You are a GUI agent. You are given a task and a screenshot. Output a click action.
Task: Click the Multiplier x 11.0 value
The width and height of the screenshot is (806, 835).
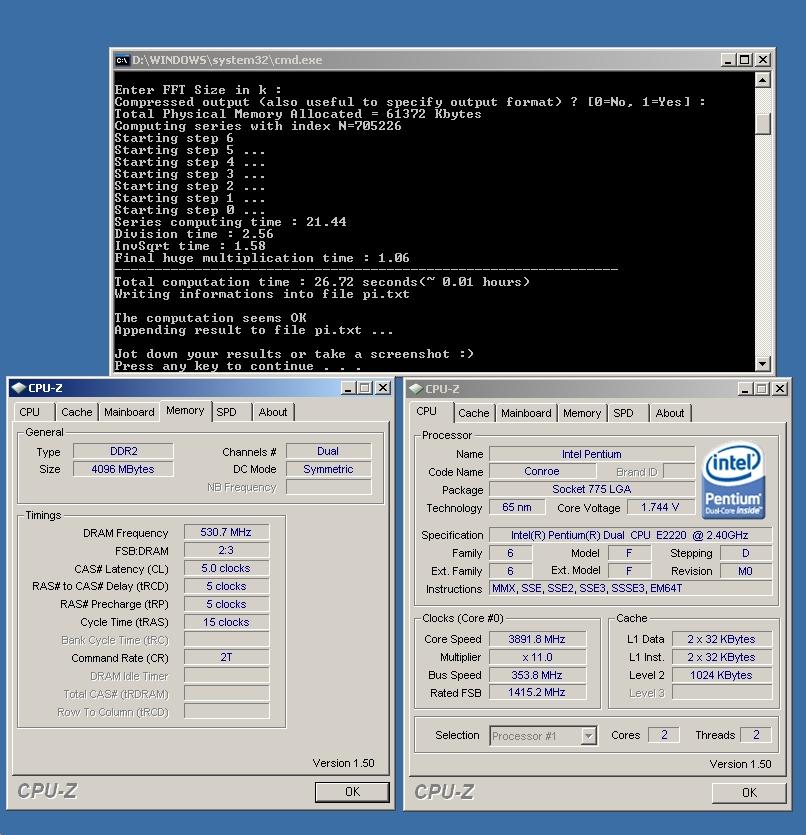click(x=537, y=657)
